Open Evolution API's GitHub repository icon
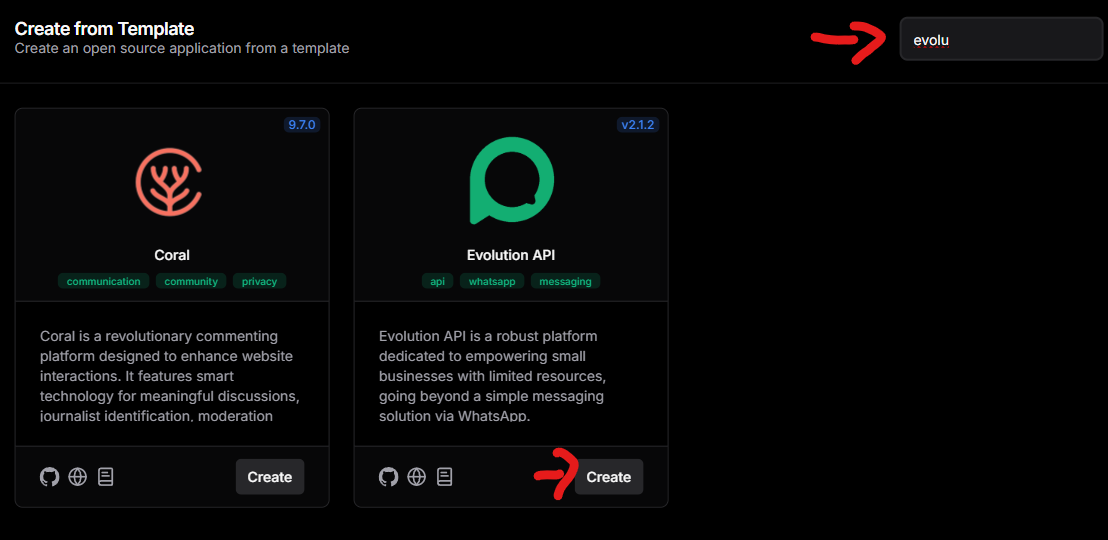Image resolution: width=1108 pixels, height=540 pixels. pos(388,477)
